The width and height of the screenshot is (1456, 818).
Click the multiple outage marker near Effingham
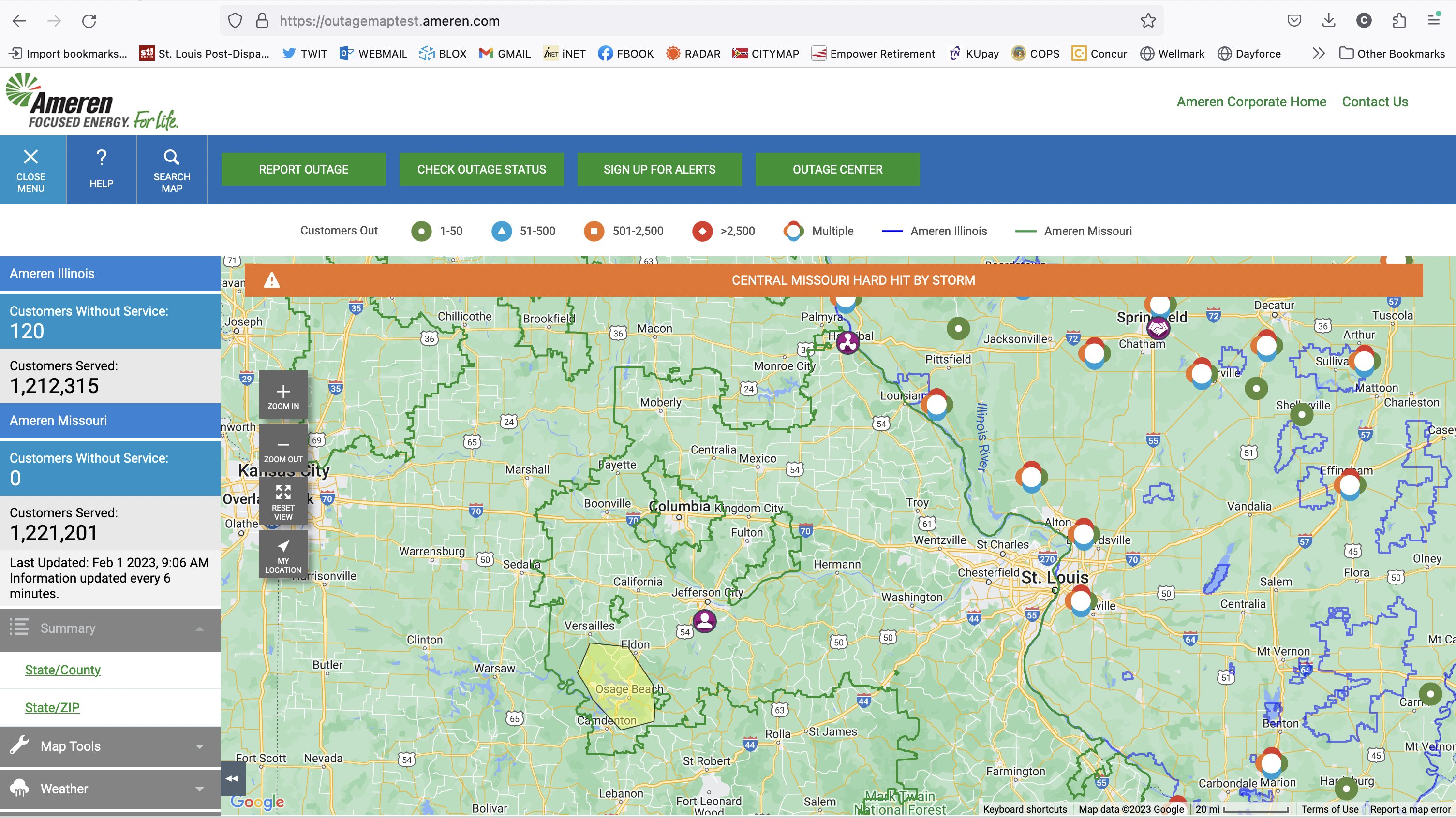(x=1350, y=485)
